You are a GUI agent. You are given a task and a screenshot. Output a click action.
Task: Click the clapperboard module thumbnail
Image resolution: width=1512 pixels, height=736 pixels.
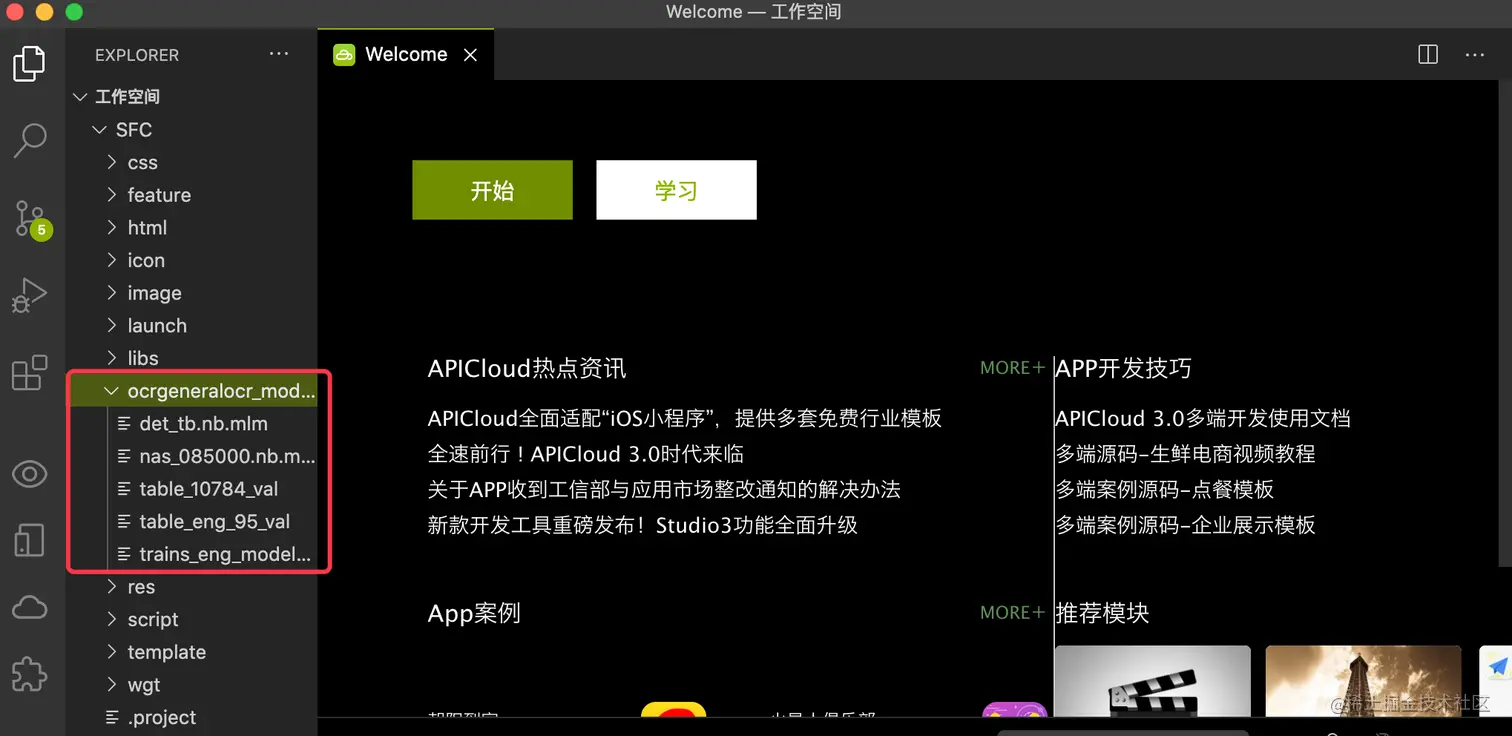point(1153,681)
